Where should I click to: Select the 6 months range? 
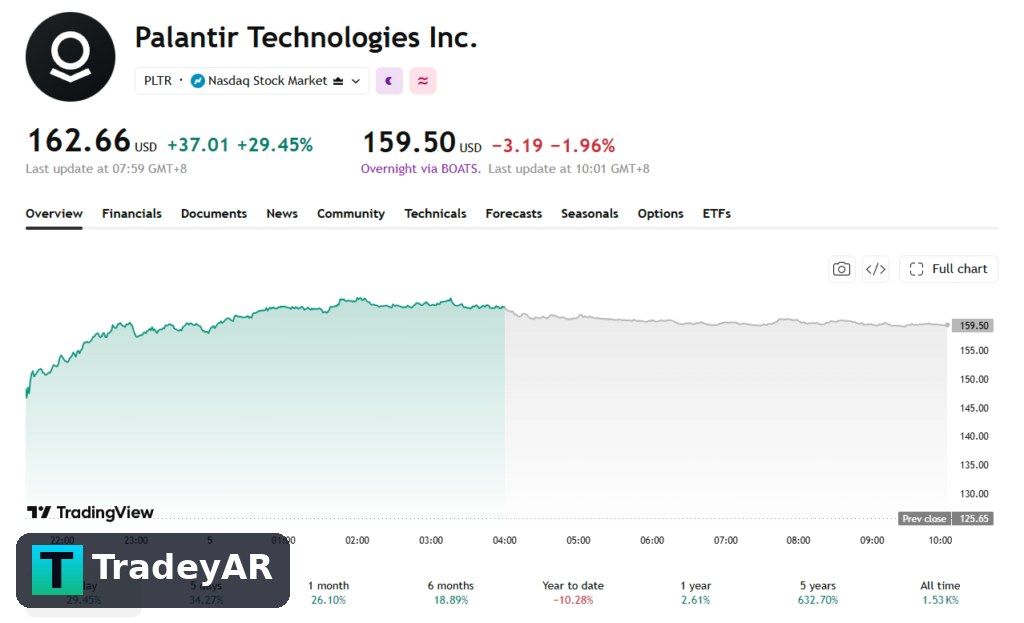pos(451,592)
